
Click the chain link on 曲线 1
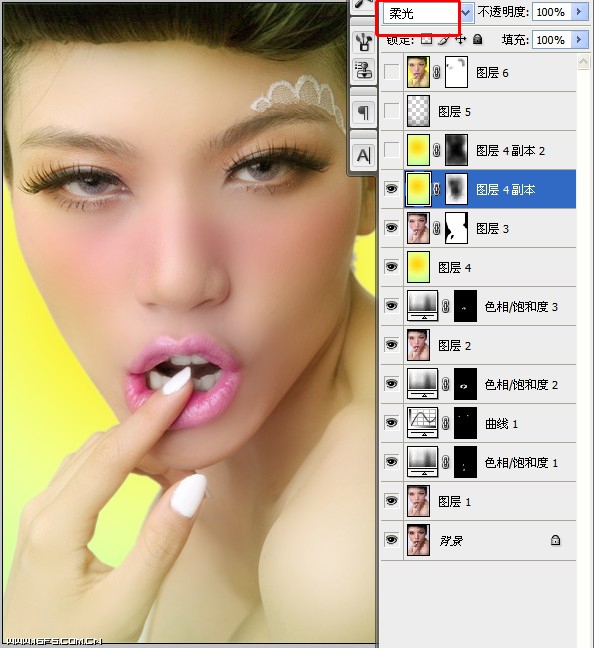point(446,423)
